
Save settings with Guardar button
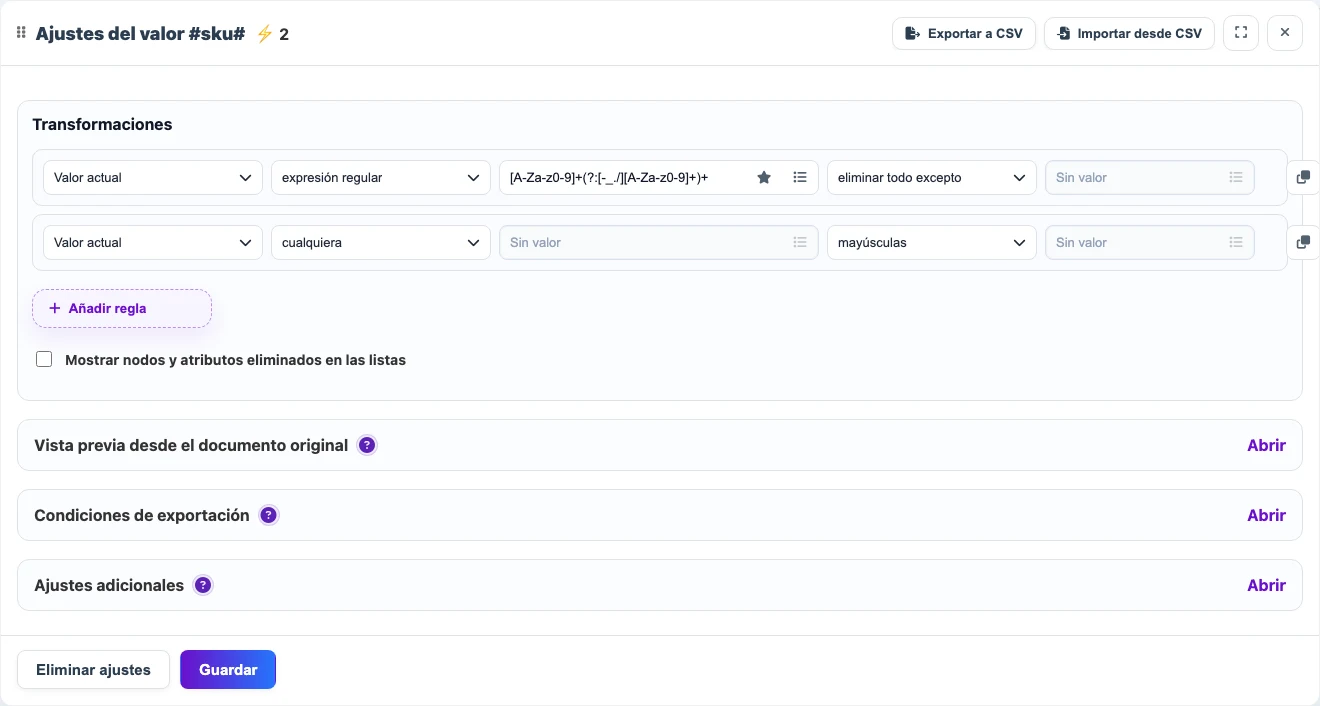point(228,670)
